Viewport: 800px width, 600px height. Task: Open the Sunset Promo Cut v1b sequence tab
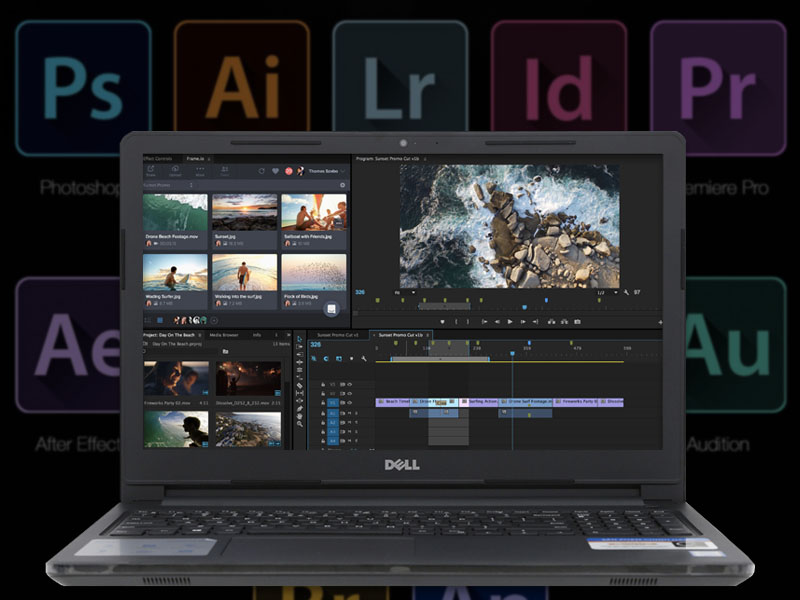[x=401, y=335]
